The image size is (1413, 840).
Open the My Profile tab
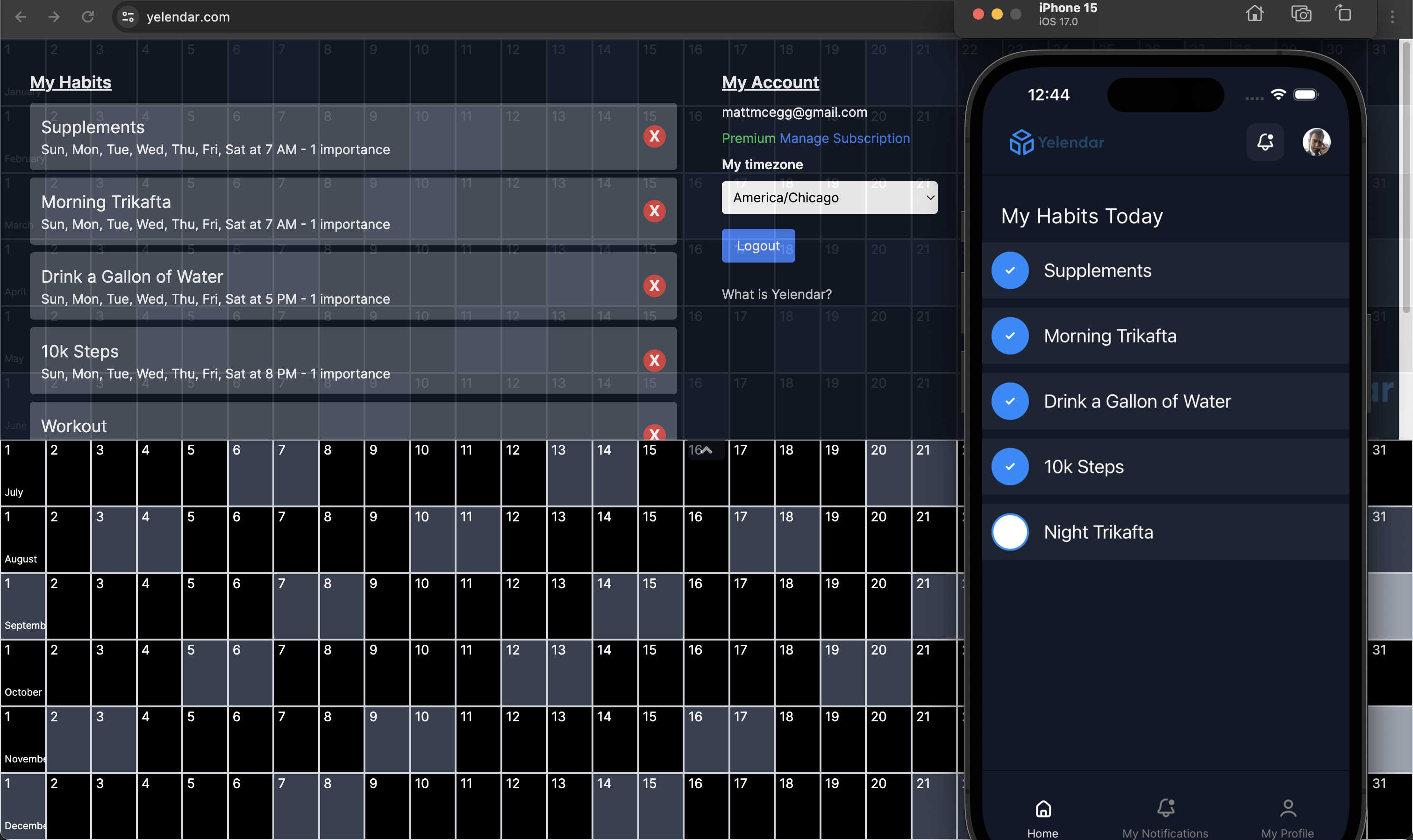click(1287, 818)
